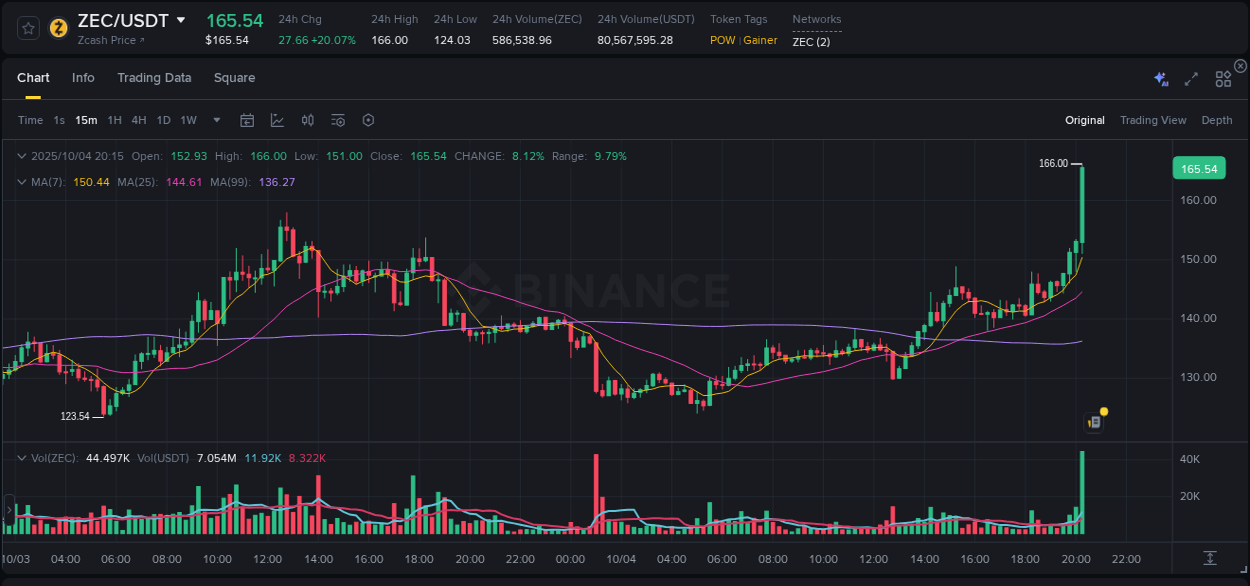Open the chart style selector icon
This screenshot has height=586, width=1250.
tap(277, 119)
